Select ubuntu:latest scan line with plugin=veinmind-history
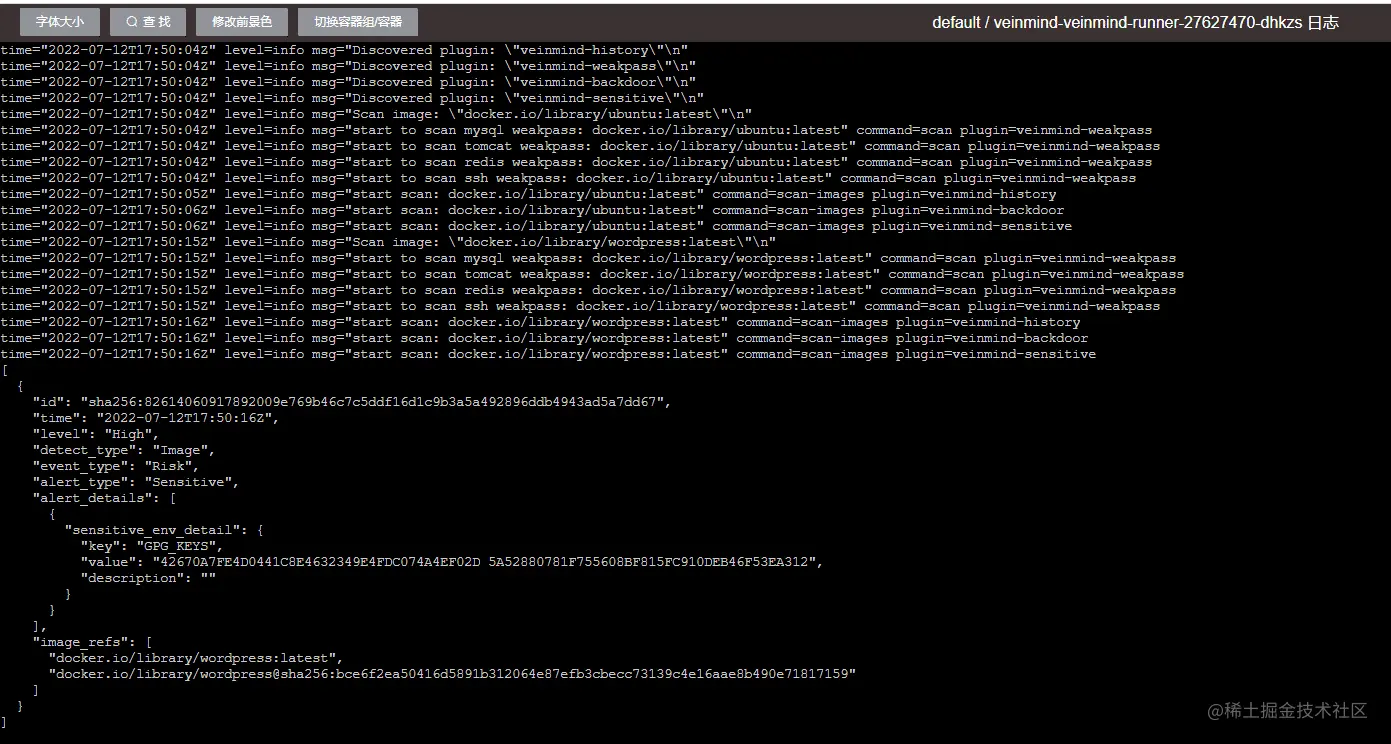Screen dimensions: 1391x744 (x=528, y=194)
